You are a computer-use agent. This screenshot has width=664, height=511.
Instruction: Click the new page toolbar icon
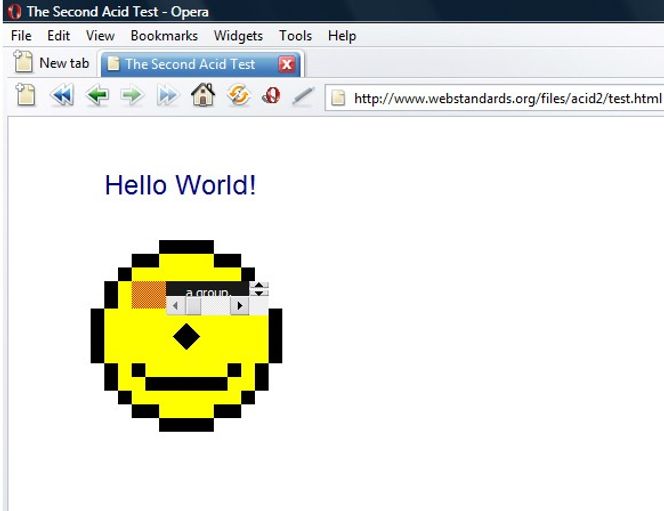click(26, 94)
